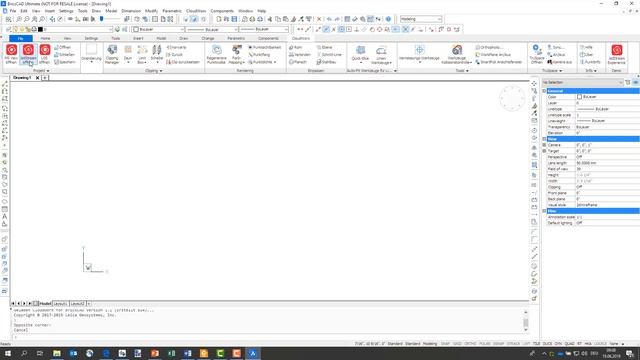Open Excel from the taskbar

click(x=171, y=353)
